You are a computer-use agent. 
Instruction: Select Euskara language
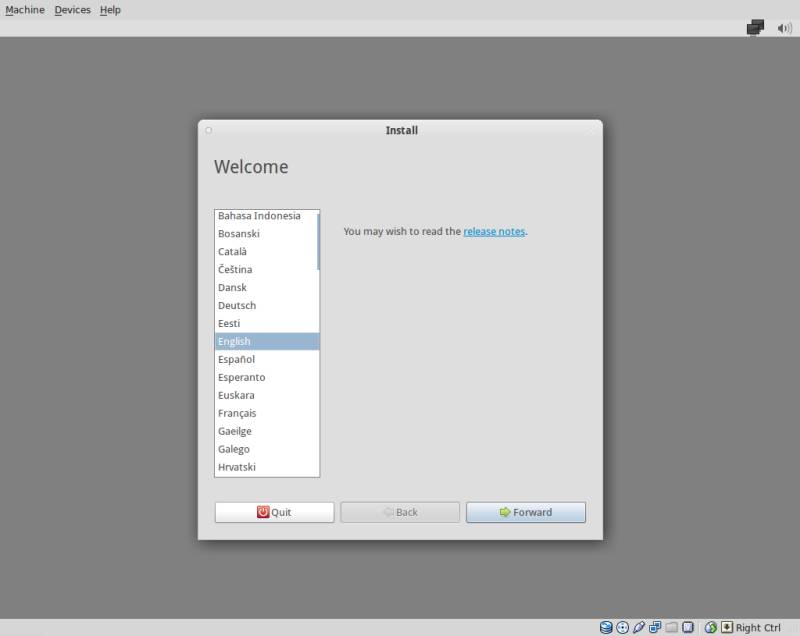[x=267, y=395]
